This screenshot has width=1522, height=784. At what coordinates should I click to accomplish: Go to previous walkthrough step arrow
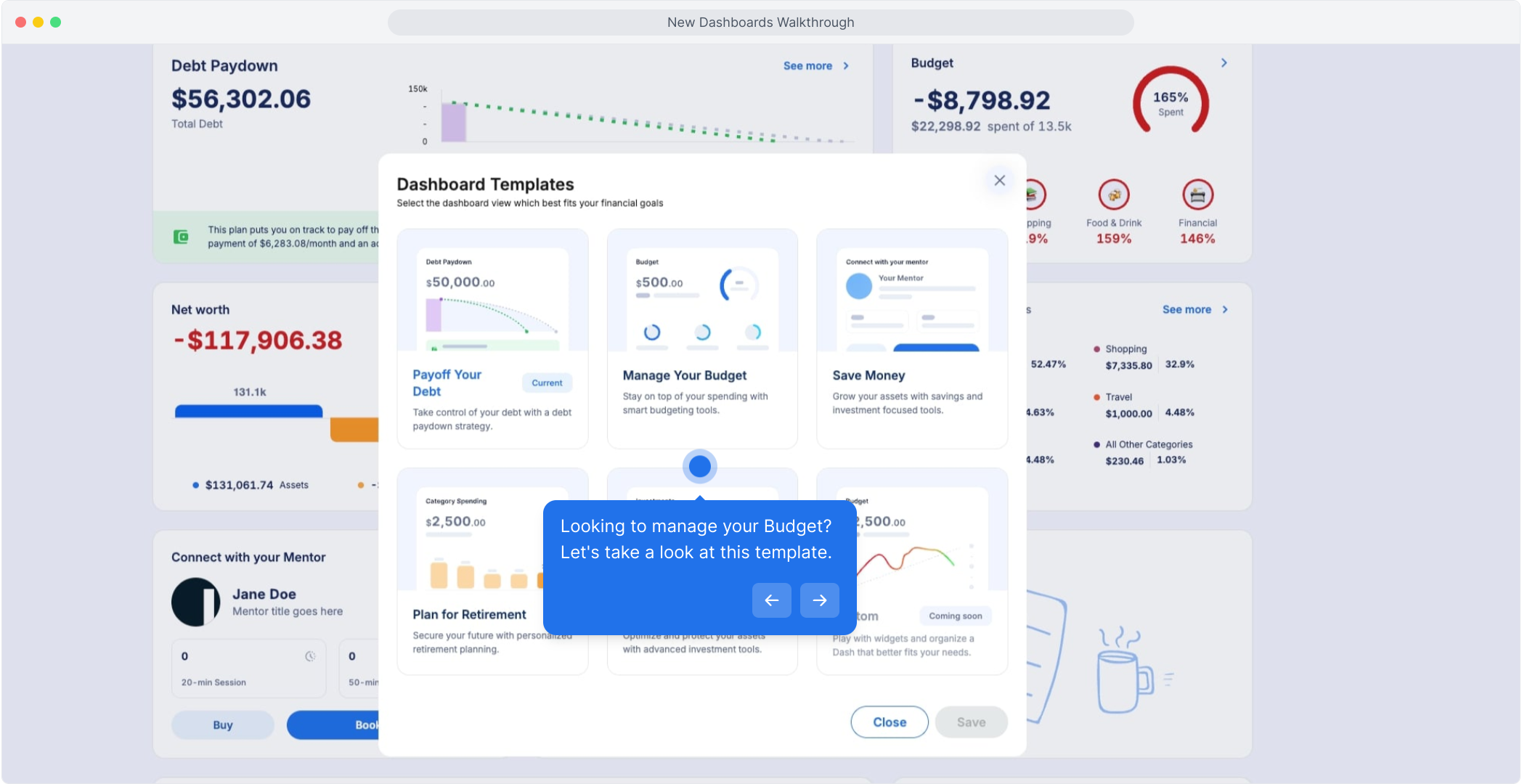click(771, 600)
